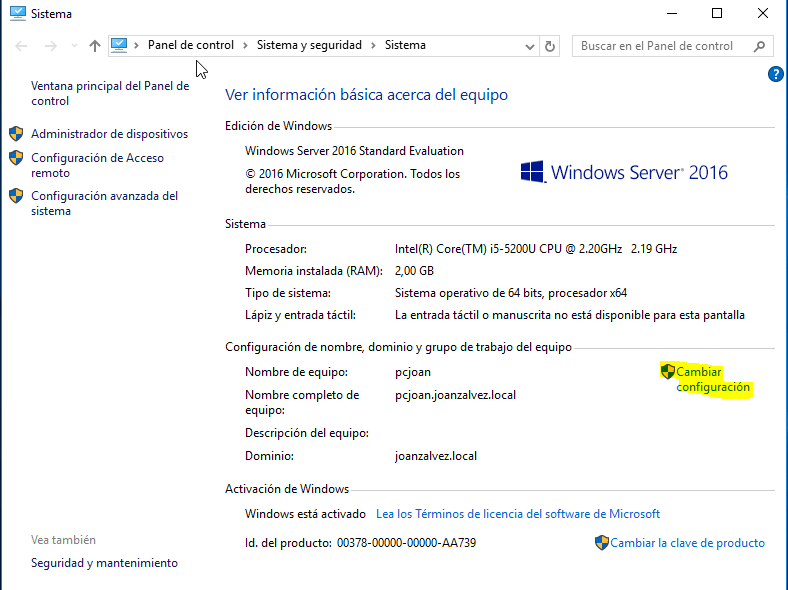This screenshot has height=590, width=788.
Task: Click the computer icon in address bar
Action: point(120,45)
